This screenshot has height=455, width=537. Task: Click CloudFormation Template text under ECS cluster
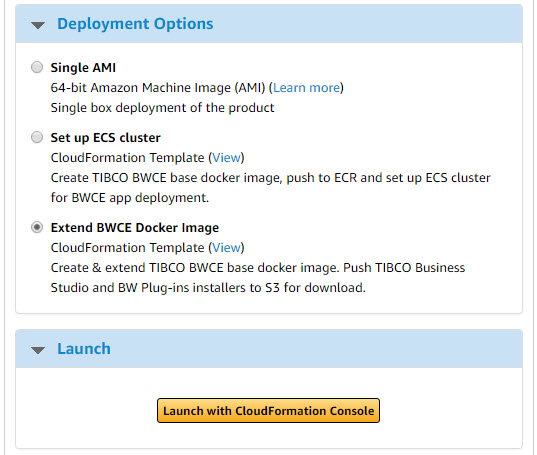(127, 157)
